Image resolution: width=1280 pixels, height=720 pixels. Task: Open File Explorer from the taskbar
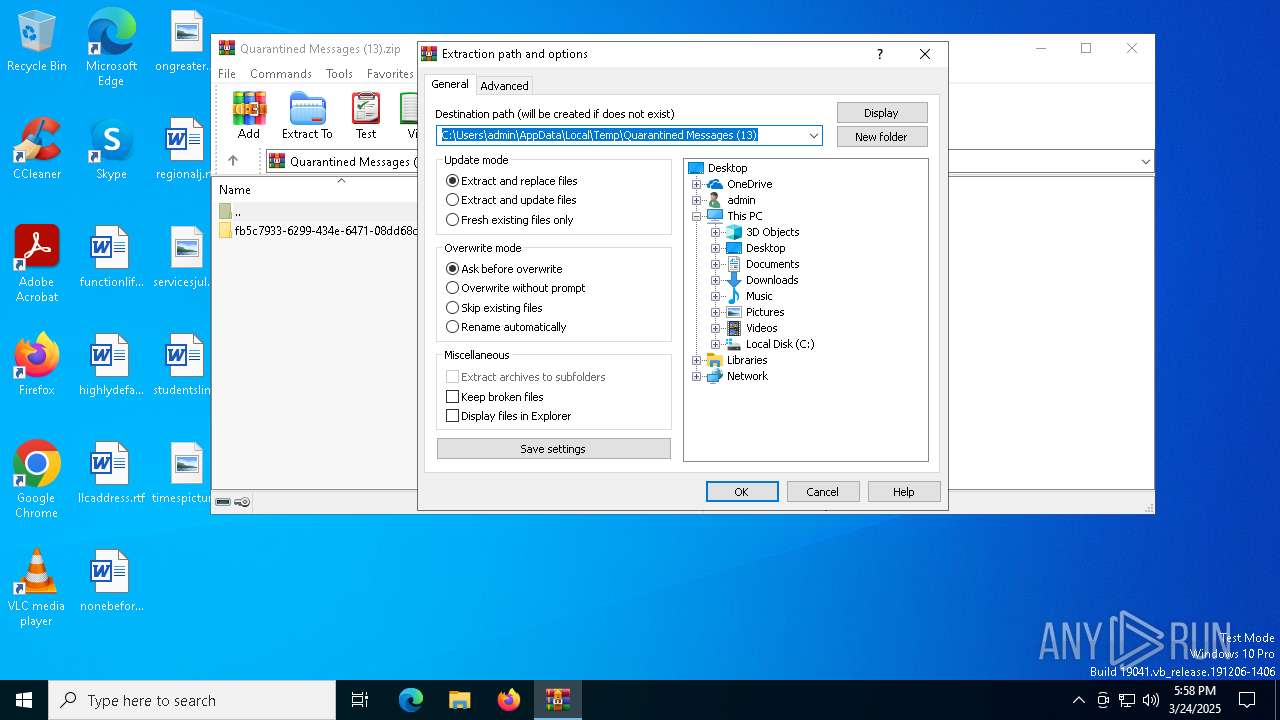click(x=459, y=700)
